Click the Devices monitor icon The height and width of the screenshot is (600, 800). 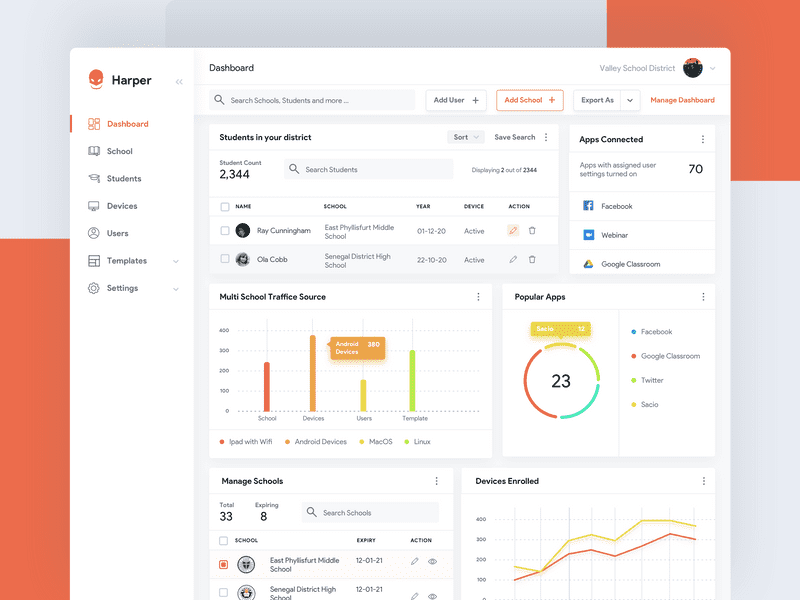(93, 206)
